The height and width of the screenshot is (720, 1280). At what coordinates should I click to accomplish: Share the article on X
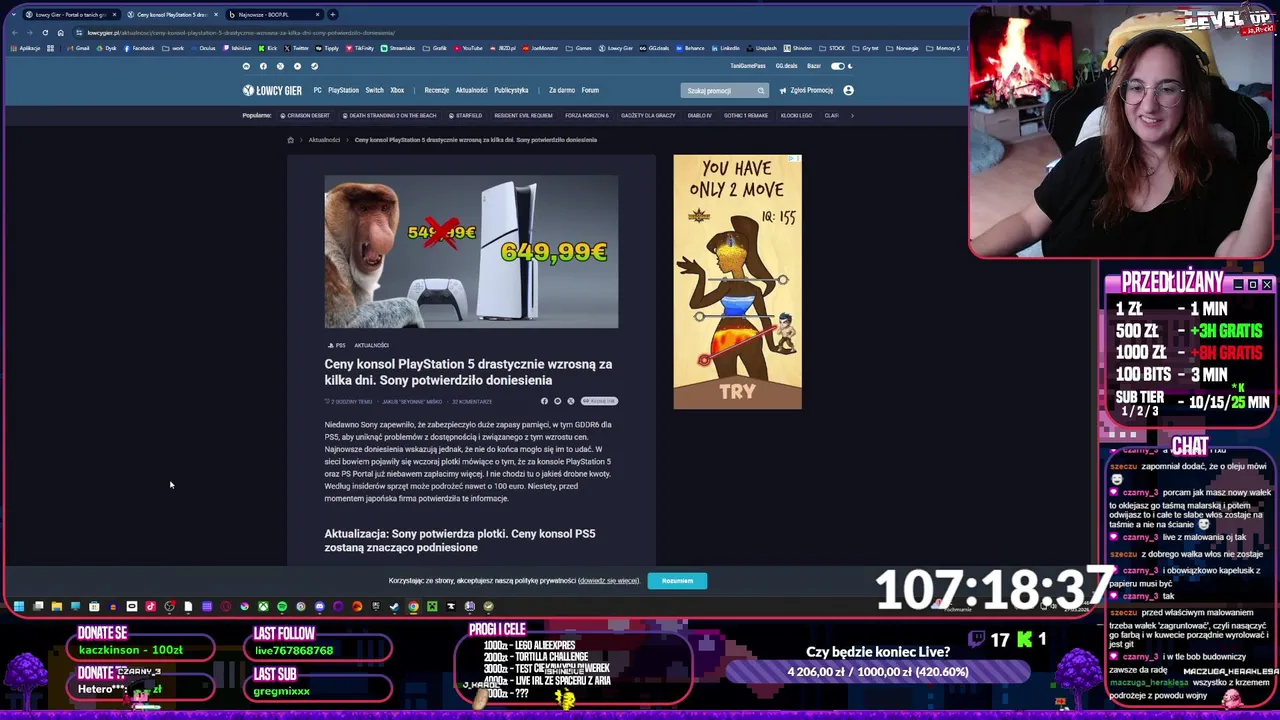[x=571, y=401]
